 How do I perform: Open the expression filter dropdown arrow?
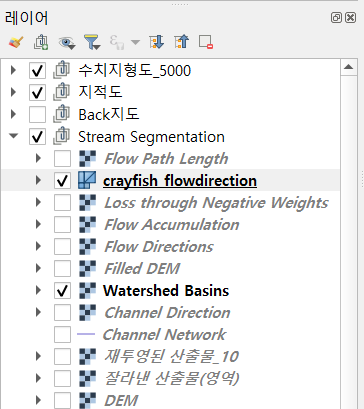(135, 42)
